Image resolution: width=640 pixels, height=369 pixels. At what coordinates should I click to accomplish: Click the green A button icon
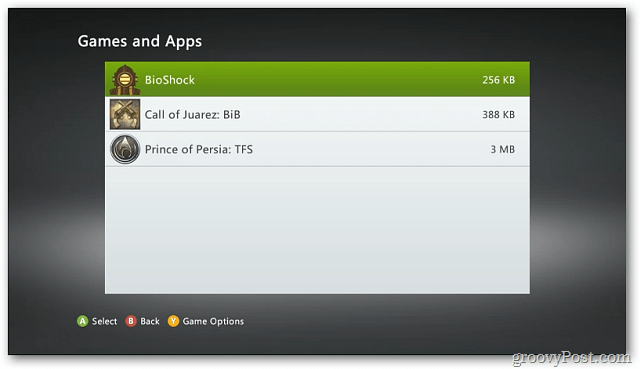[82, 321]
